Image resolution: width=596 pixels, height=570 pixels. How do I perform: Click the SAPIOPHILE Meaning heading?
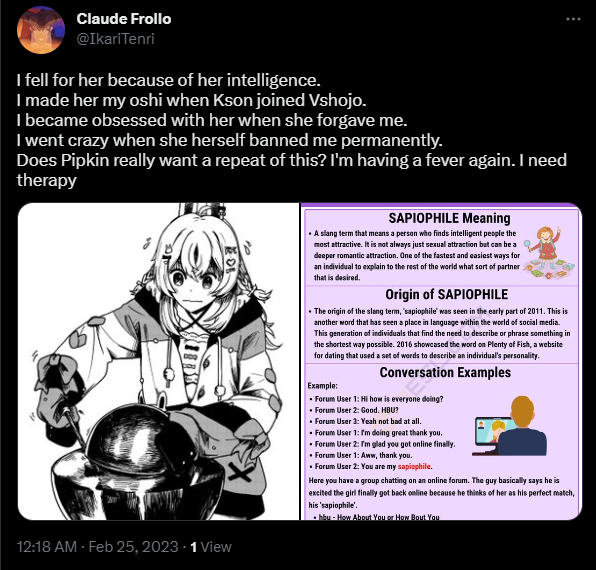pos(449,218)
